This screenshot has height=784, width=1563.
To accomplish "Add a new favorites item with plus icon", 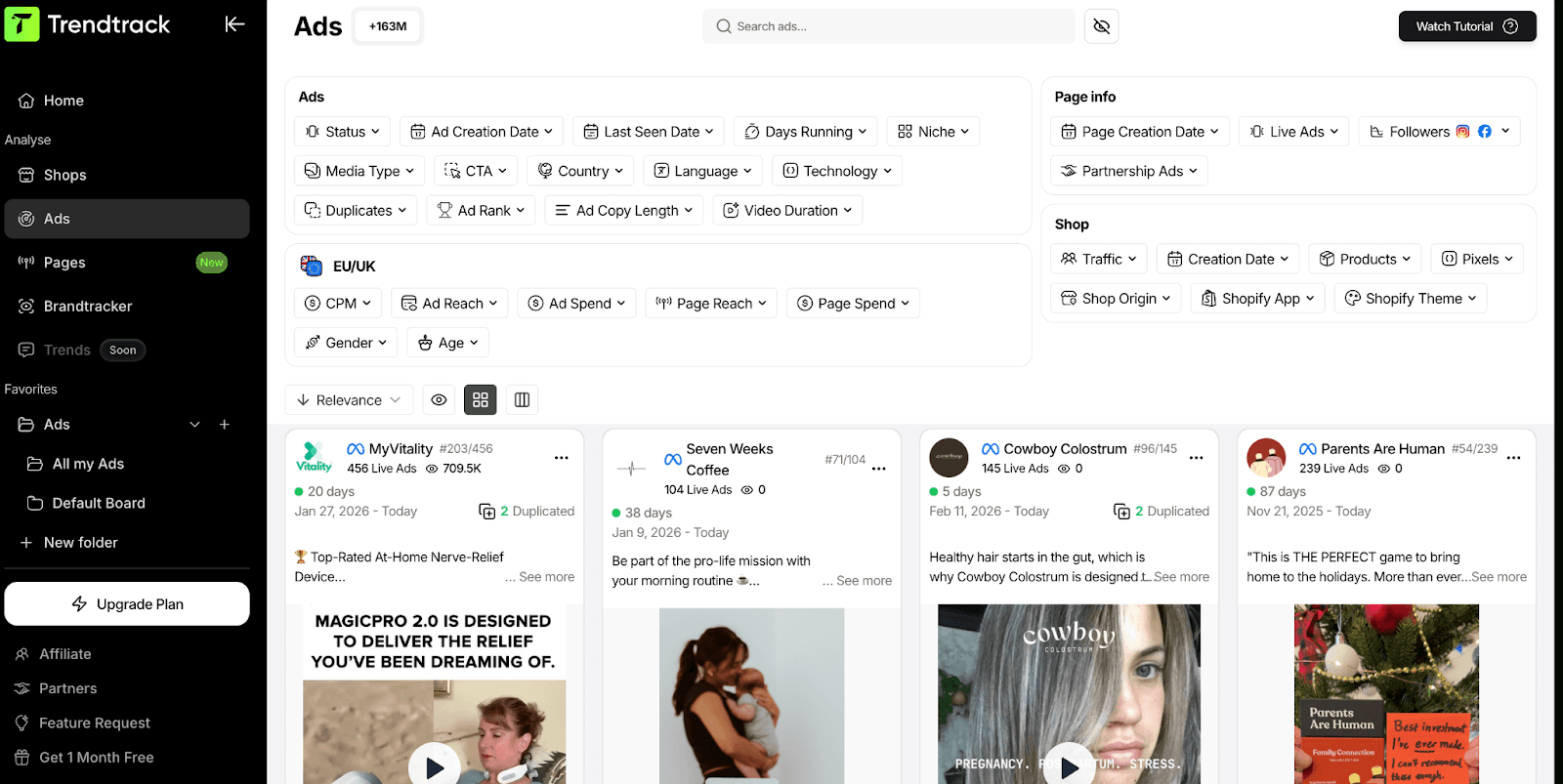I will tap(225, 425).
